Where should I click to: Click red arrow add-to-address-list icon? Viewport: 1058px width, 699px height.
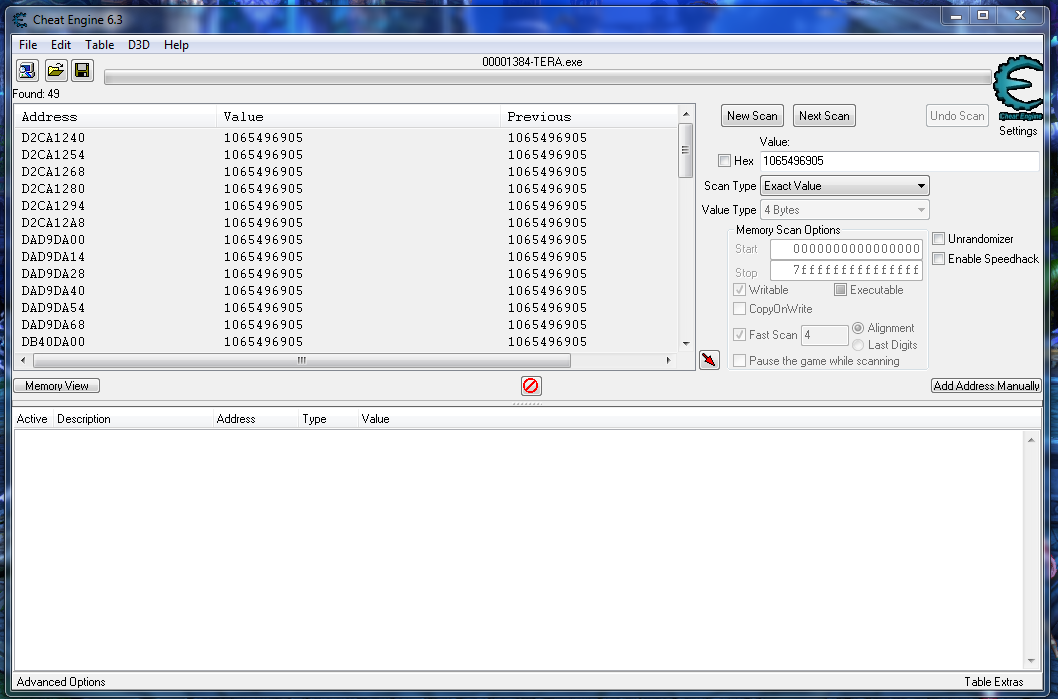click(x=709, y=360)
